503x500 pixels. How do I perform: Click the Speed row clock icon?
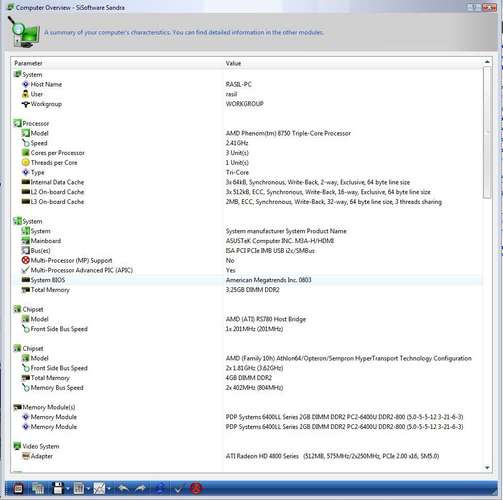click(25, 143)
